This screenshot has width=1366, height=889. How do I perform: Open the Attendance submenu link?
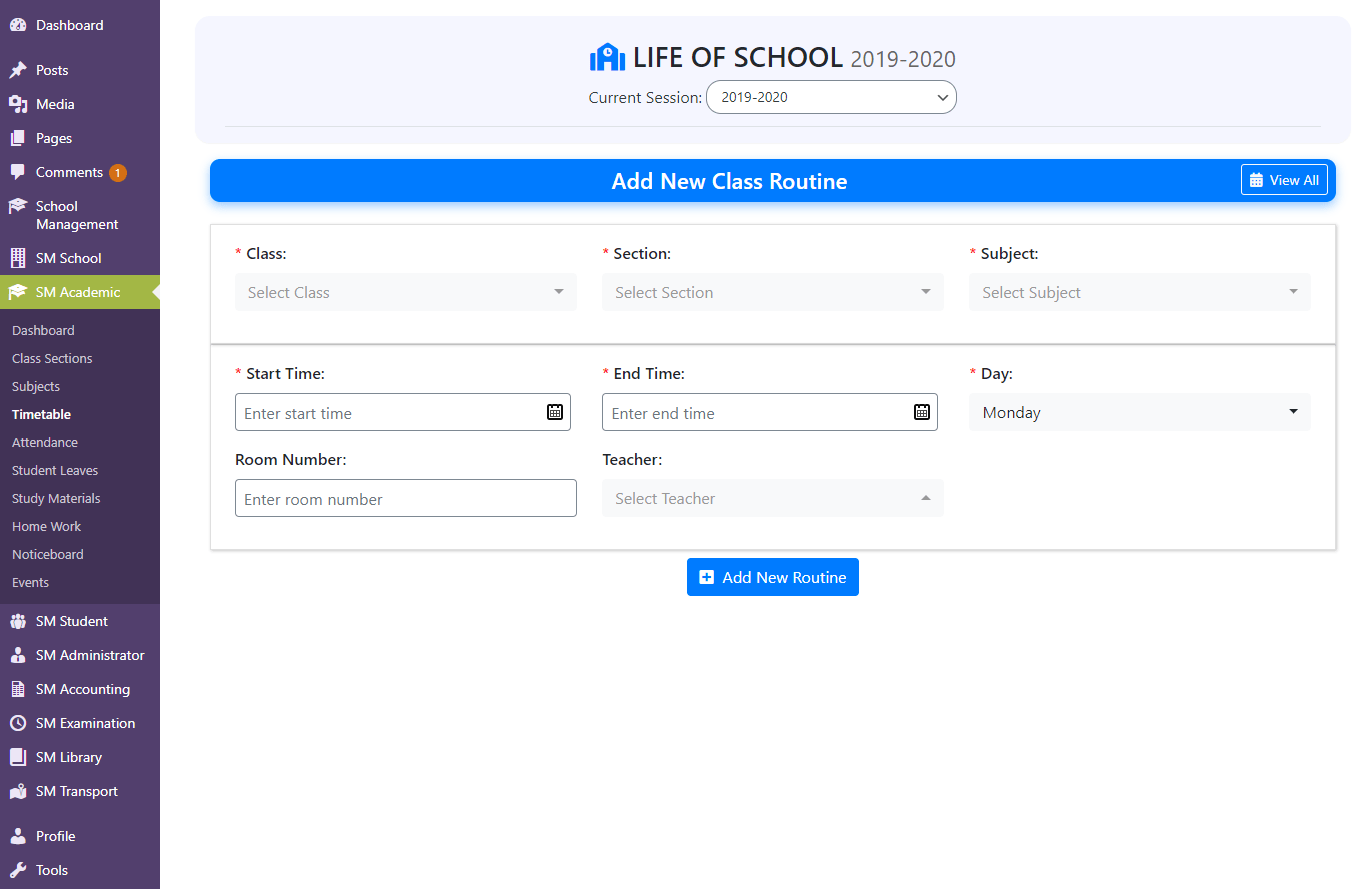coord(45,442)
